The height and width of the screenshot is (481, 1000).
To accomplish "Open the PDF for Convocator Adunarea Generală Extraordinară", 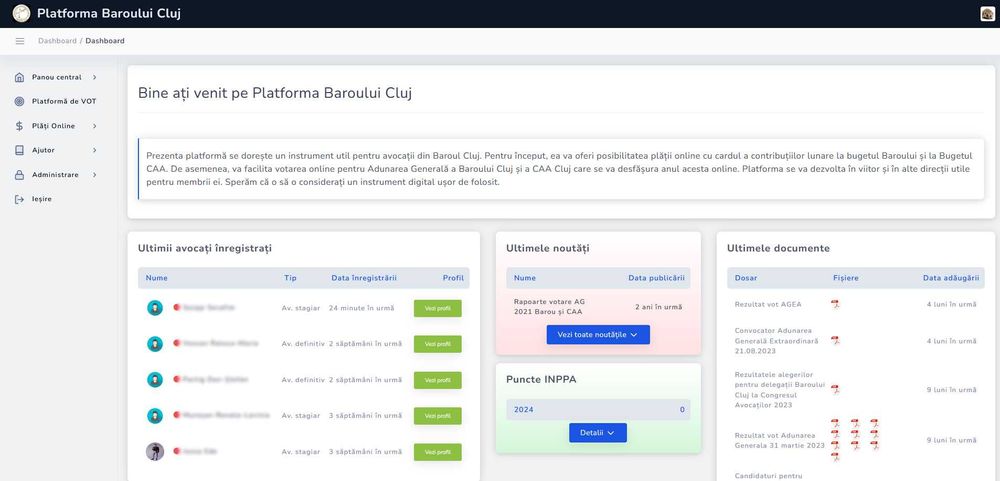I will (835, 340).
